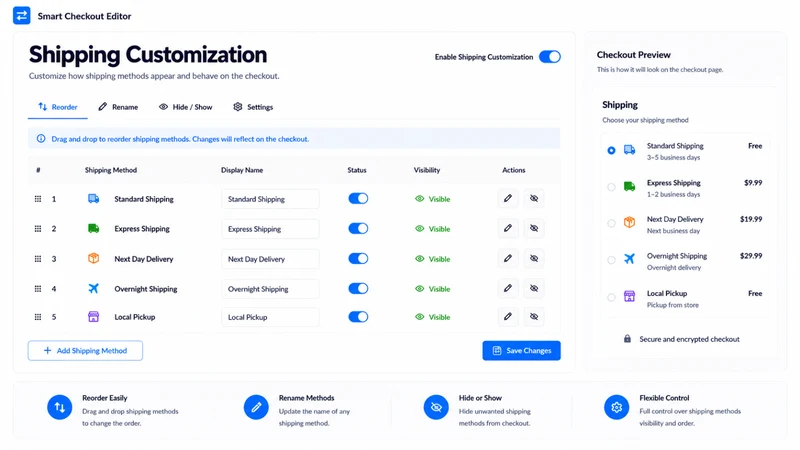Image resolution: width=800 pixels, height=450 pixels.
Task: Toggle the Local Pickup status switch
Action: click(x=358, y=316)
